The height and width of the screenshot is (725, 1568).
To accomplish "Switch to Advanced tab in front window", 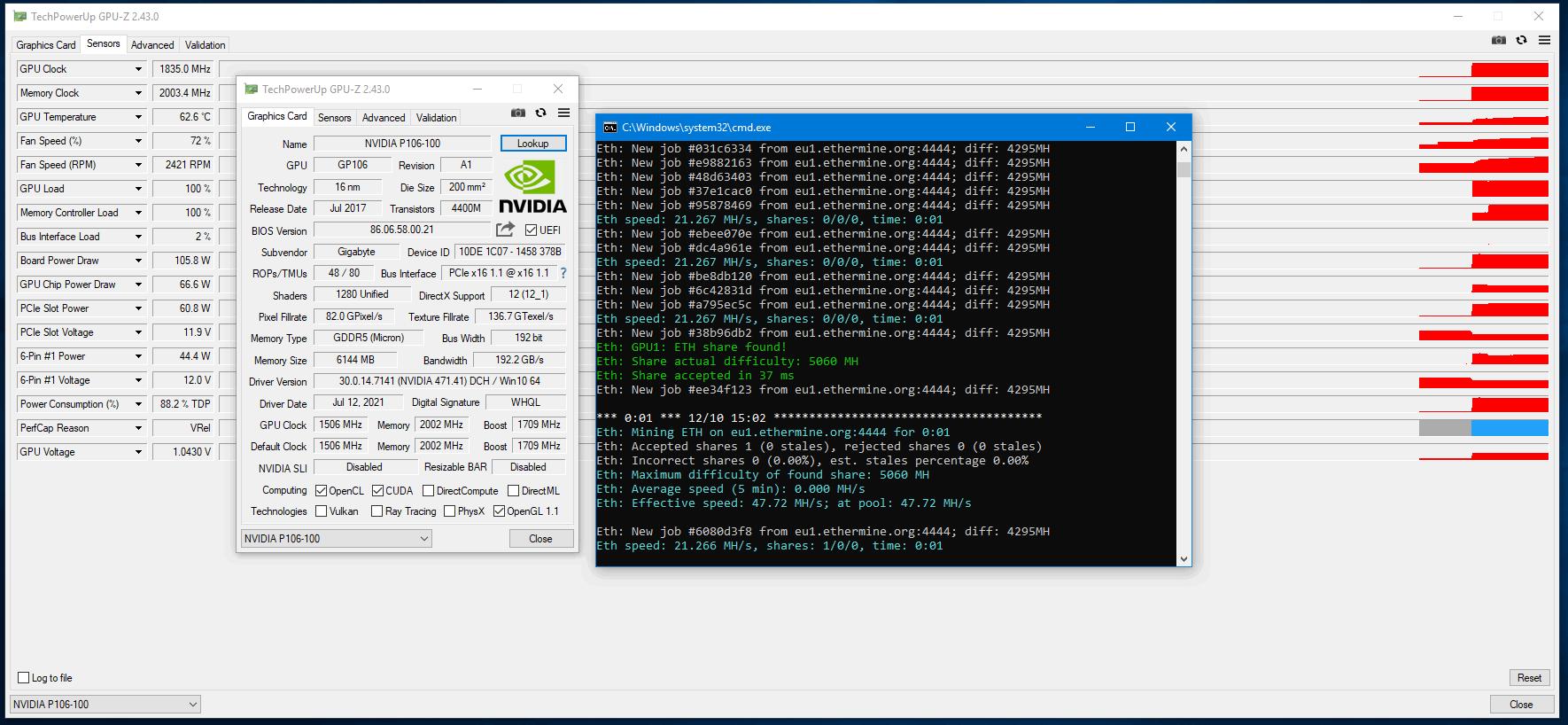I will pyautogui.click(x=384, y=118).
